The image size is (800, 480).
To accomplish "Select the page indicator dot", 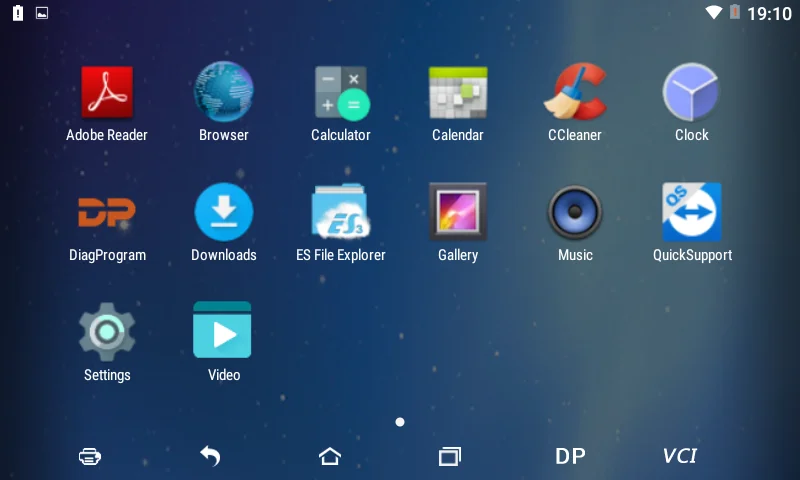I will pos(400,422).
